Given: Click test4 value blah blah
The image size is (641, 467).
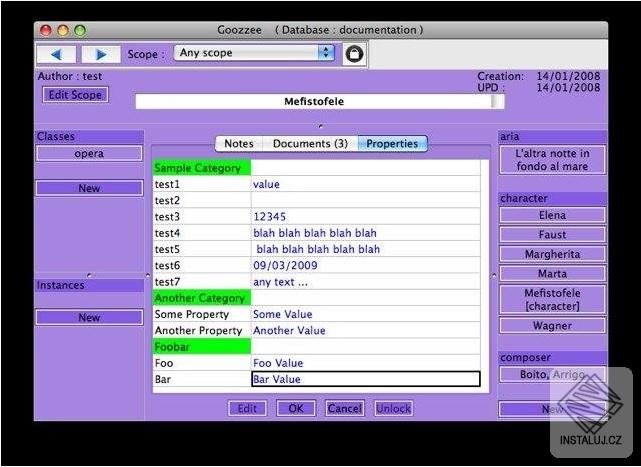Looking at the screenshot, I should pyautogui.click(x=366, y=233).
